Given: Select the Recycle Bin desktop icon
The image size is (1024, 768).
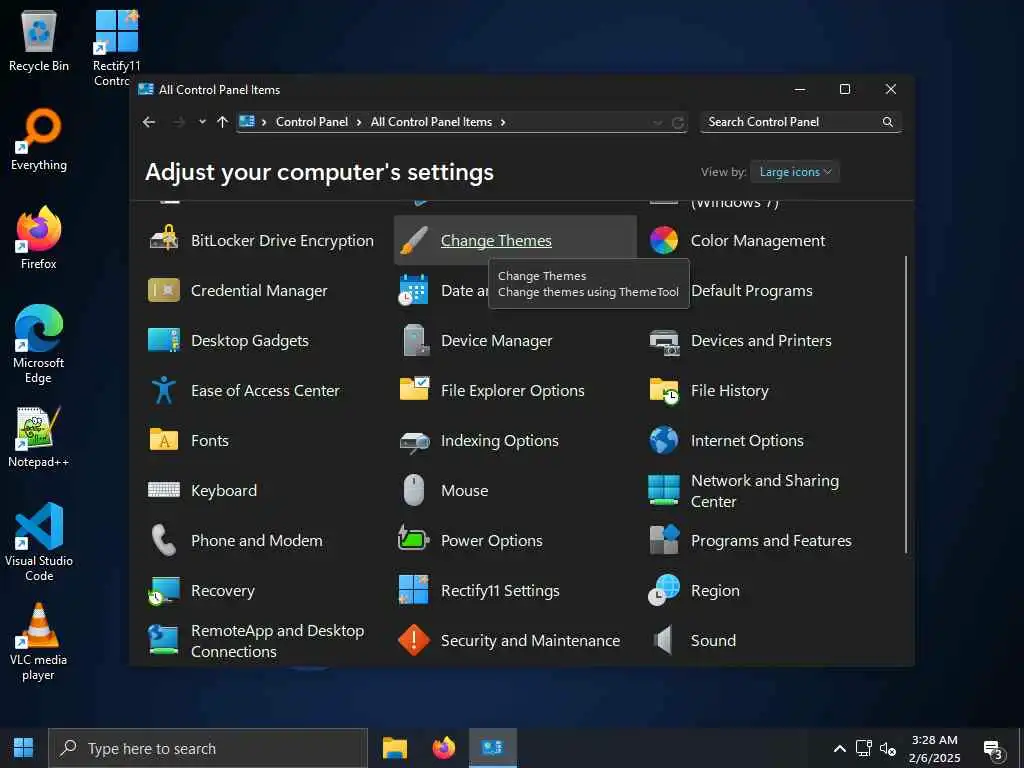Looking at the screenshot, I should point(39,40).
